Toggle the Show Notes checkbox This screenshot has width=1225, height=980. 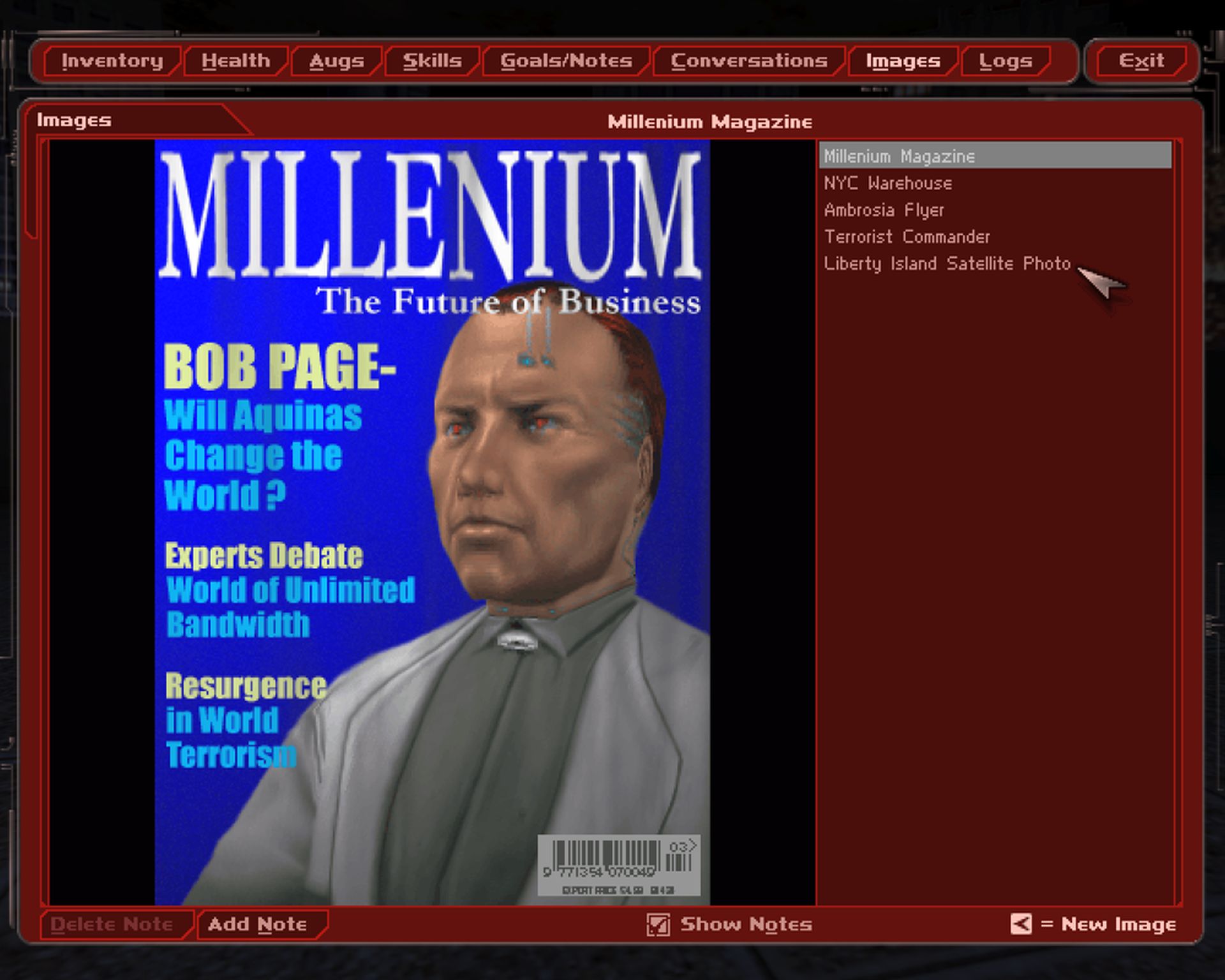tap(658, 924)
